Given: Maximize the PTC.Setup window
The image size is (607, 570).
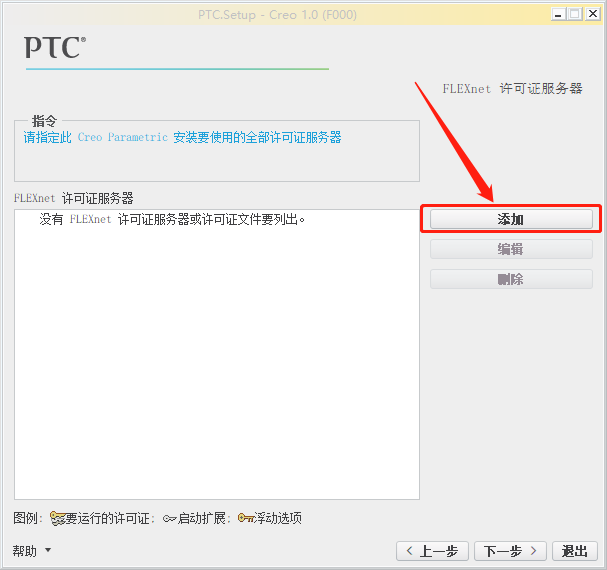Looking at the screenshot, I should pyautogui.click(x=575, y=15).
